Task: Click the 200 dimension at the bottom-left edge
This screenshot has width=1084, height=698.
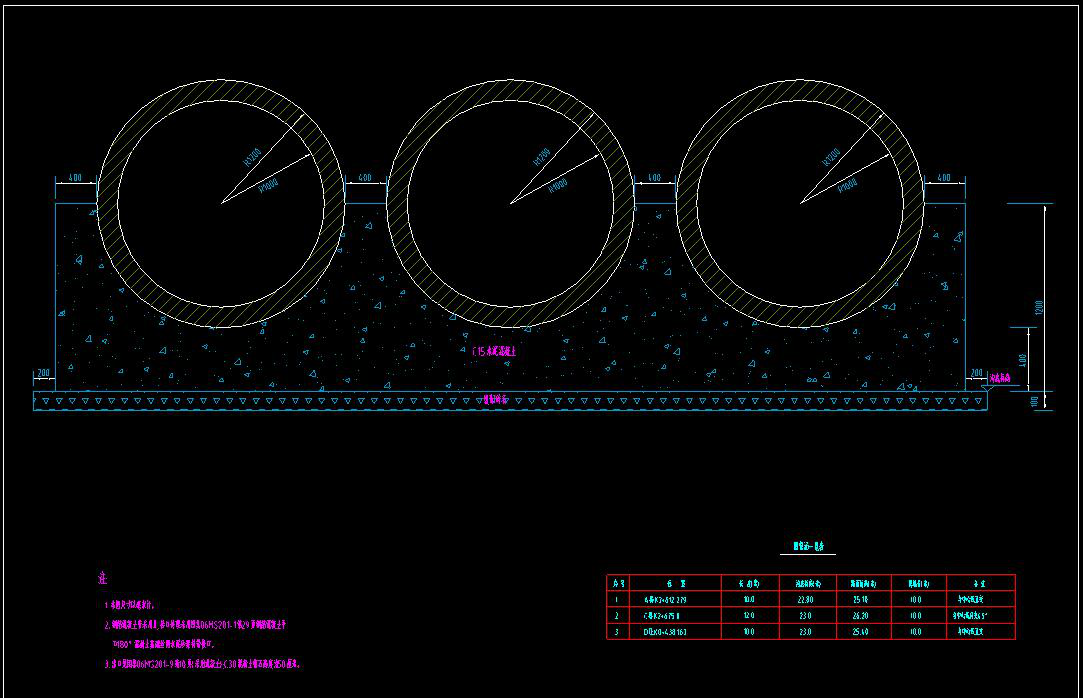Action: click(x=43, y=373)
